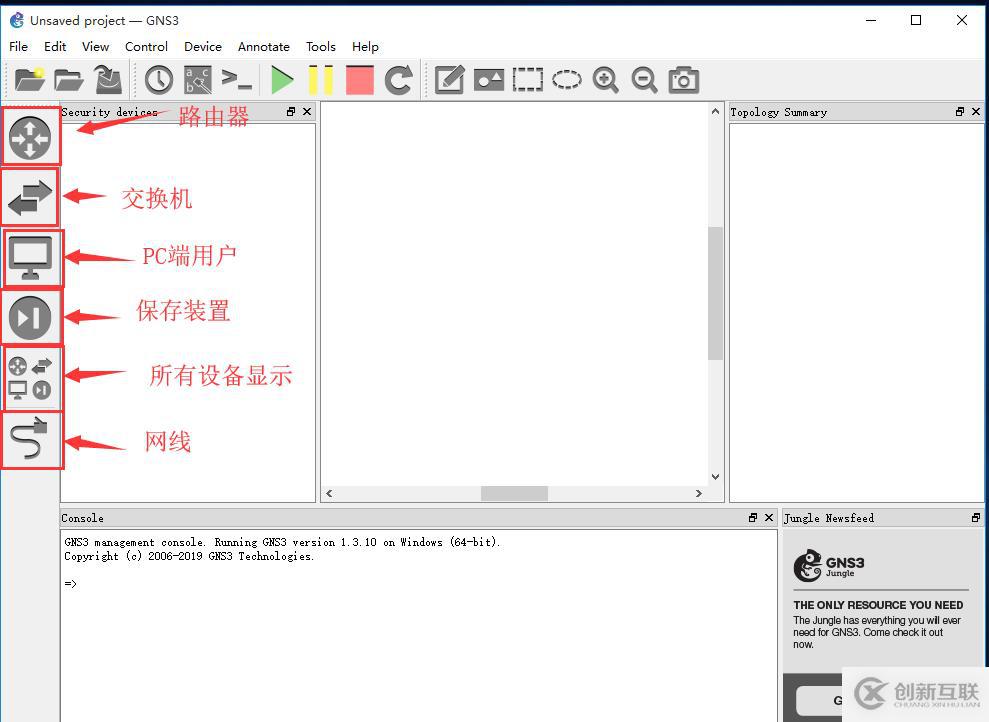Float the Jungle Newsfeed panel

coord(976,518)
